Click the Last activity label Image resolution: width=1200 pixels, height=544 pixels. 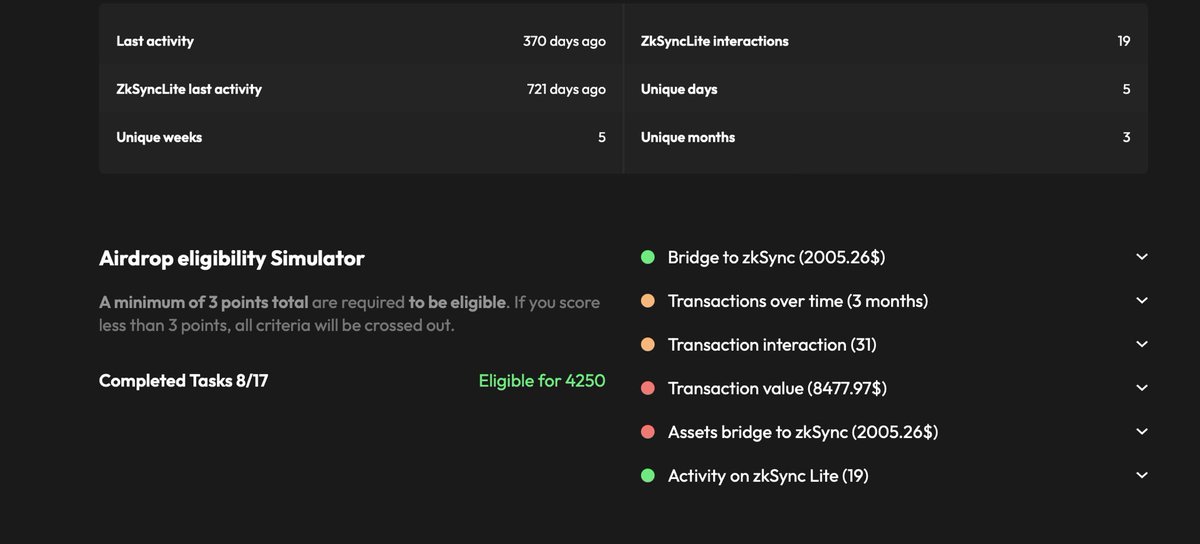tap(155, 42)
